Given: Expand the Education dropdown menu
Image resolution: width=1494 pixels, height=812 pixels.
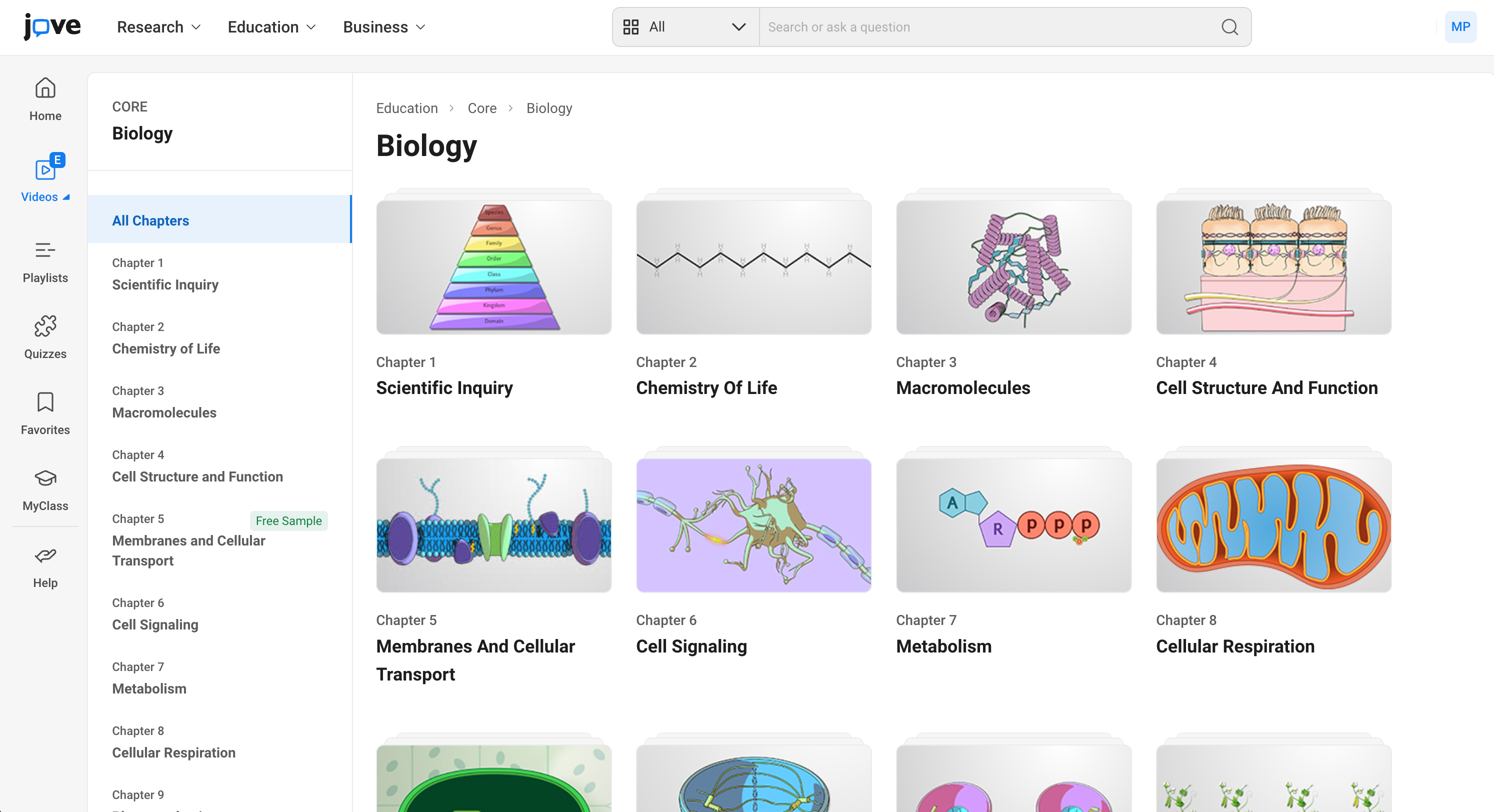Looking at the screenshot, I should [x=271, y=26].
